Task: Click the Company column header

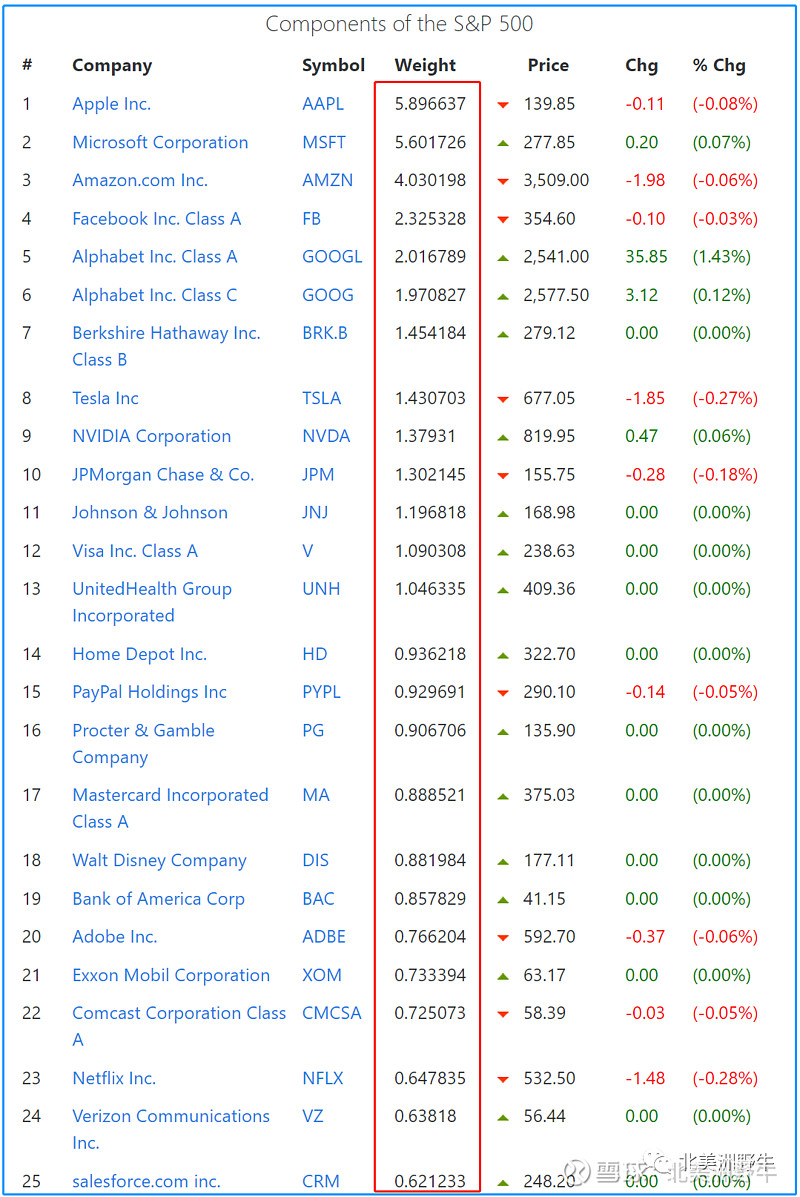Action: pyautogui.click(x=112, y=65)
